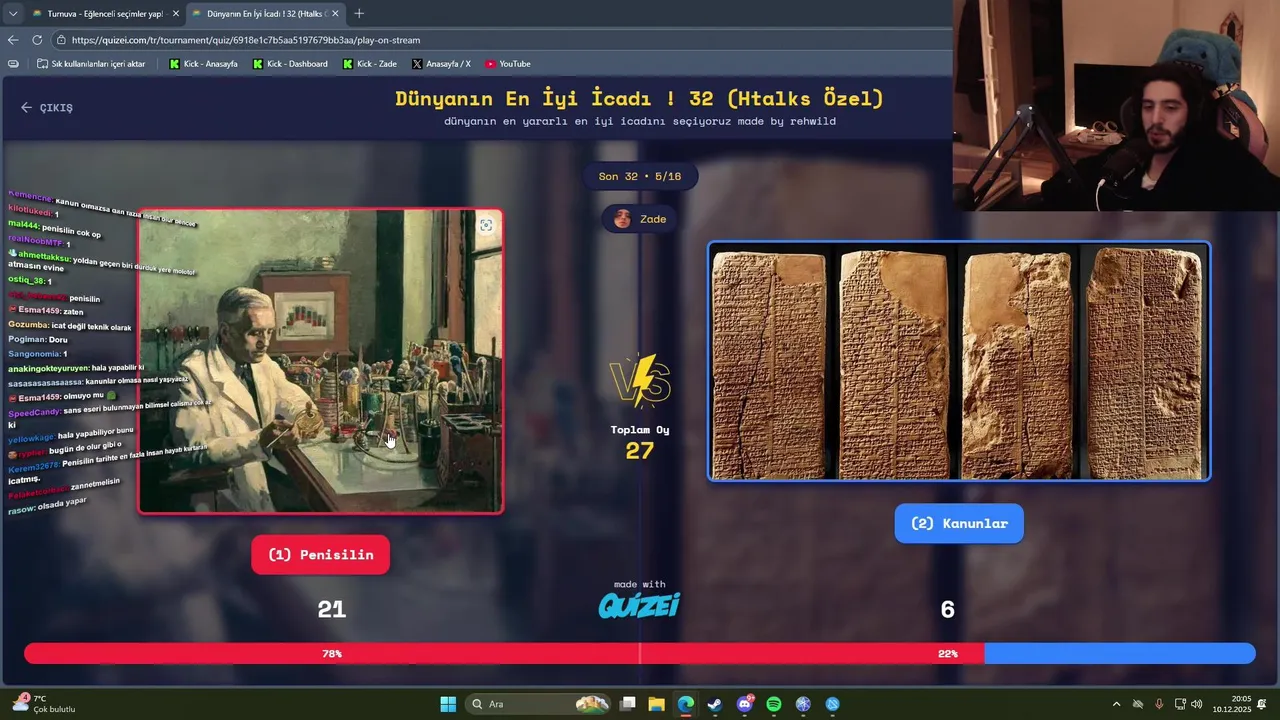Open the network status tray icon

1180,704
